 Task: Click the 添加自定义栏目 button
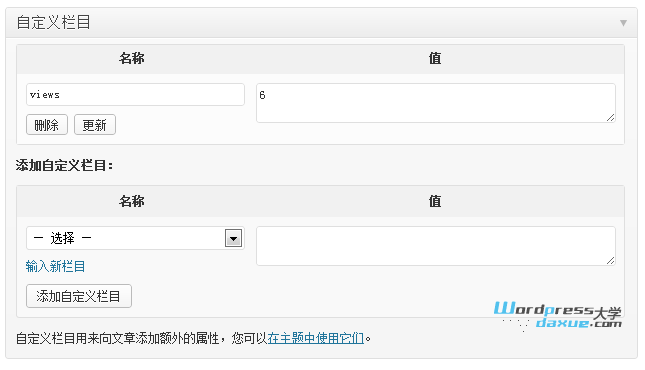tap(79, 296)
